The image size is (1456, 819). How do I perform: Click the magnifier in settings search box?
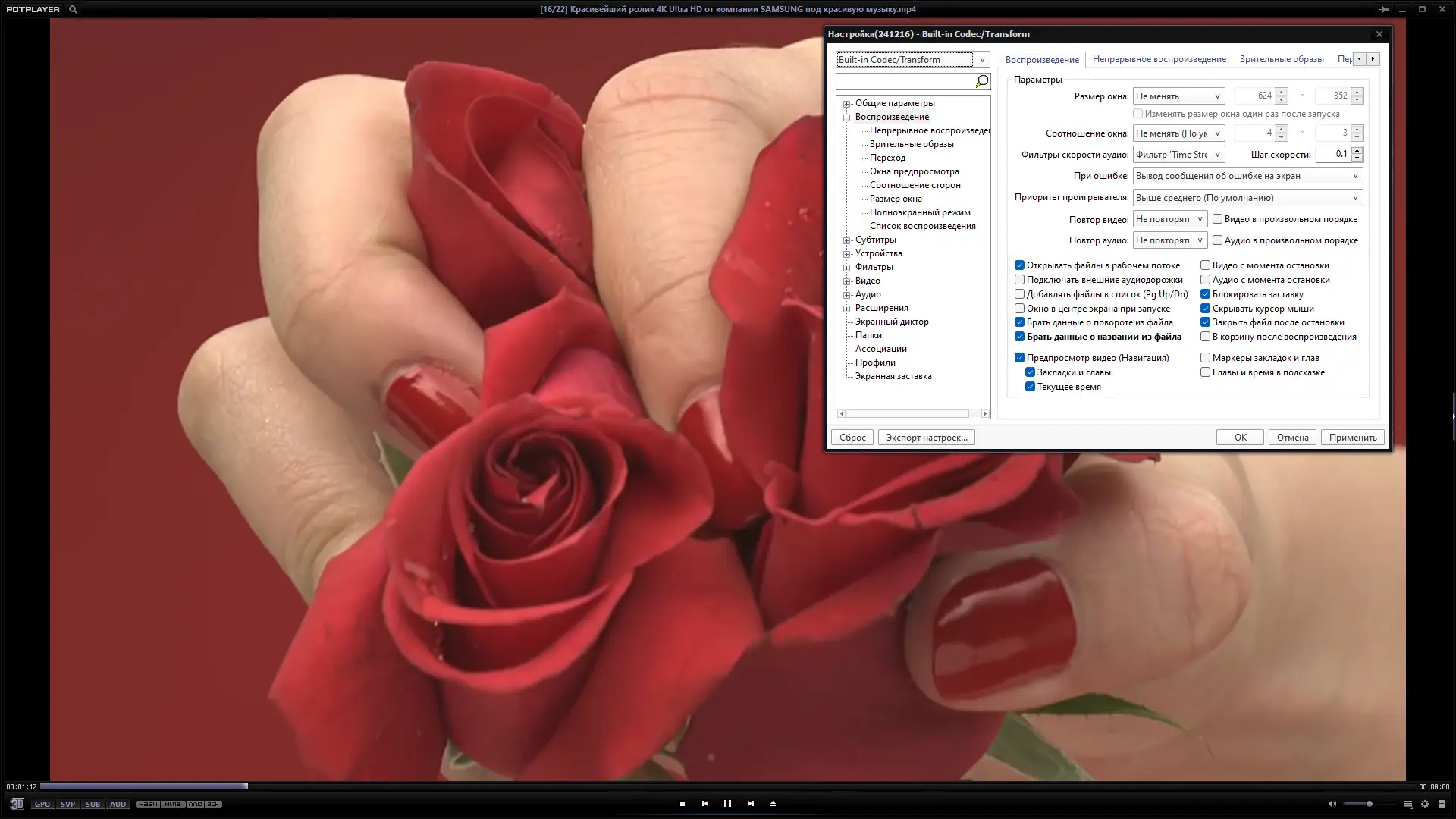[981, 81]
